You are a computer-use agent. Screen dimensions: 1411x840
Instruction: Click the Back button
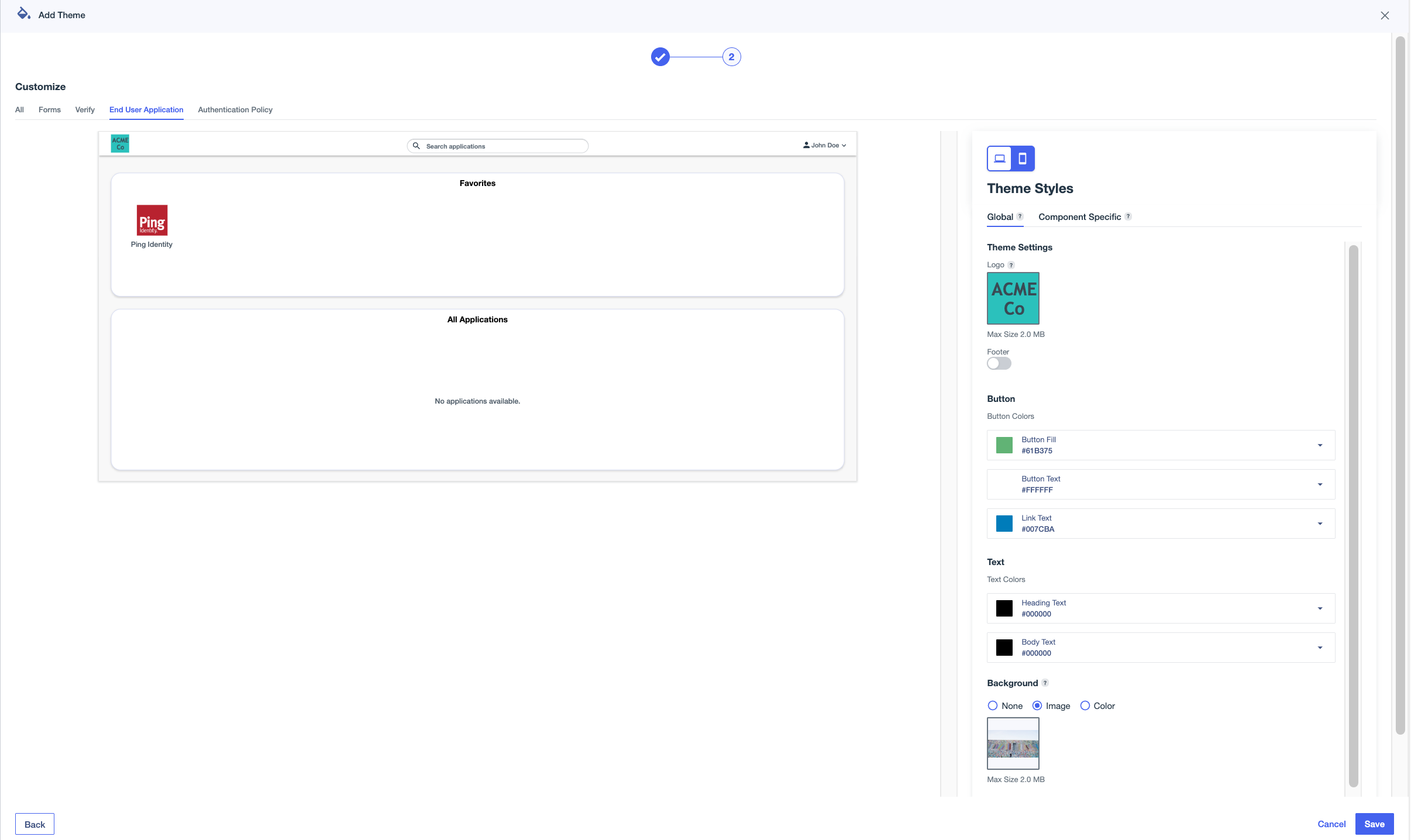pos(35,824)
